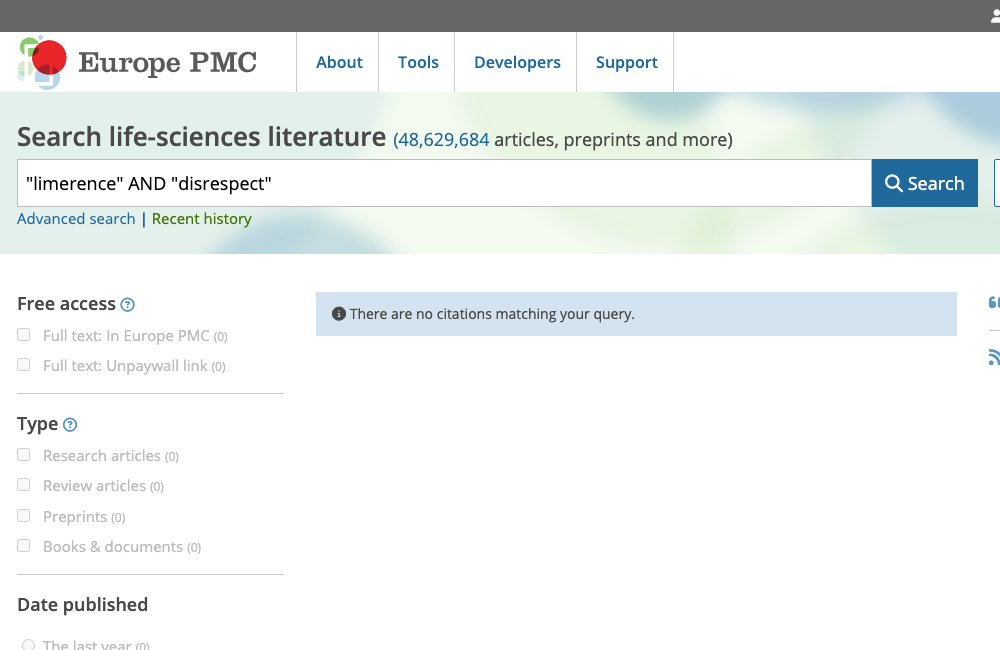The height and width of the screenshot is (650, 1000).
Task: Open the Type help icon
Action: [x=70, y=425]
